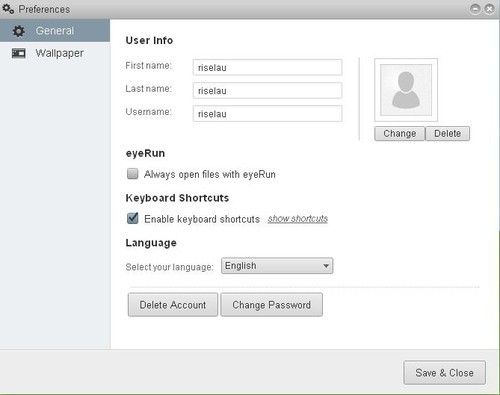Click the Change Password button
This screenshot has width=500, height=395.
coord(271,305)
